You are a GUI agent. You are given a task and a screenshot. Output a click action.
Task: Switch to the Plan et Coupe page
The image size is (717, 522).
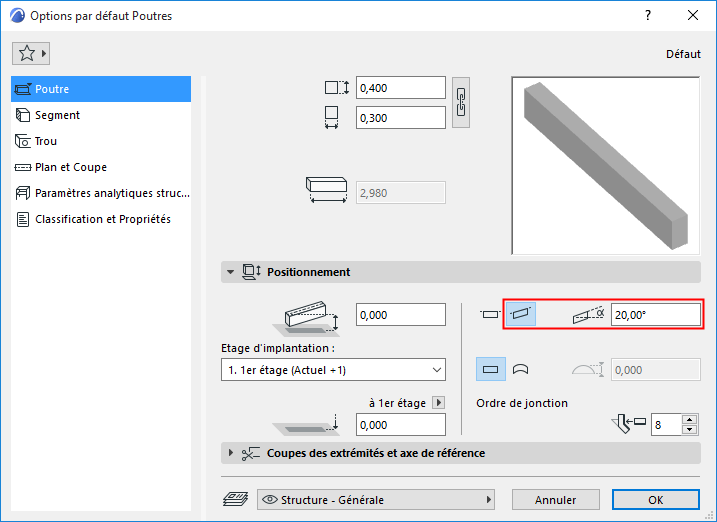70,167
